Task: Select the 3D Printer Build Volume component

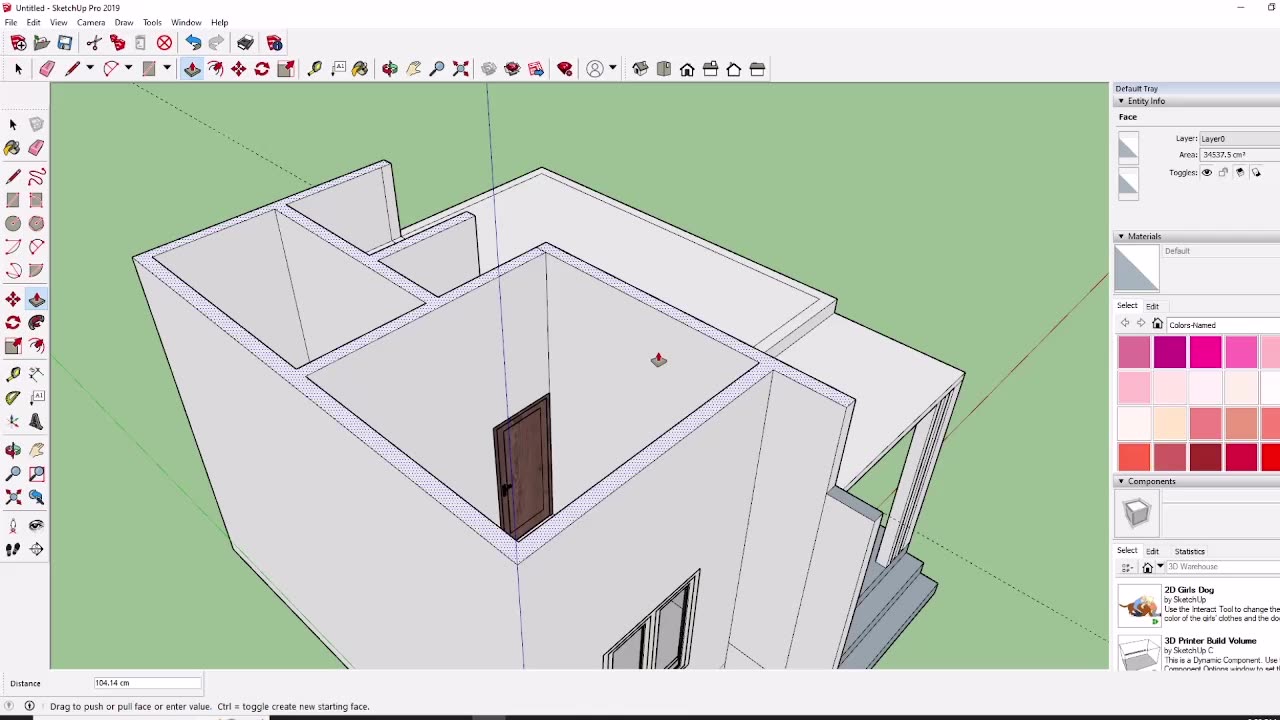Action: pyautogui.click(x=1198, y=653)
